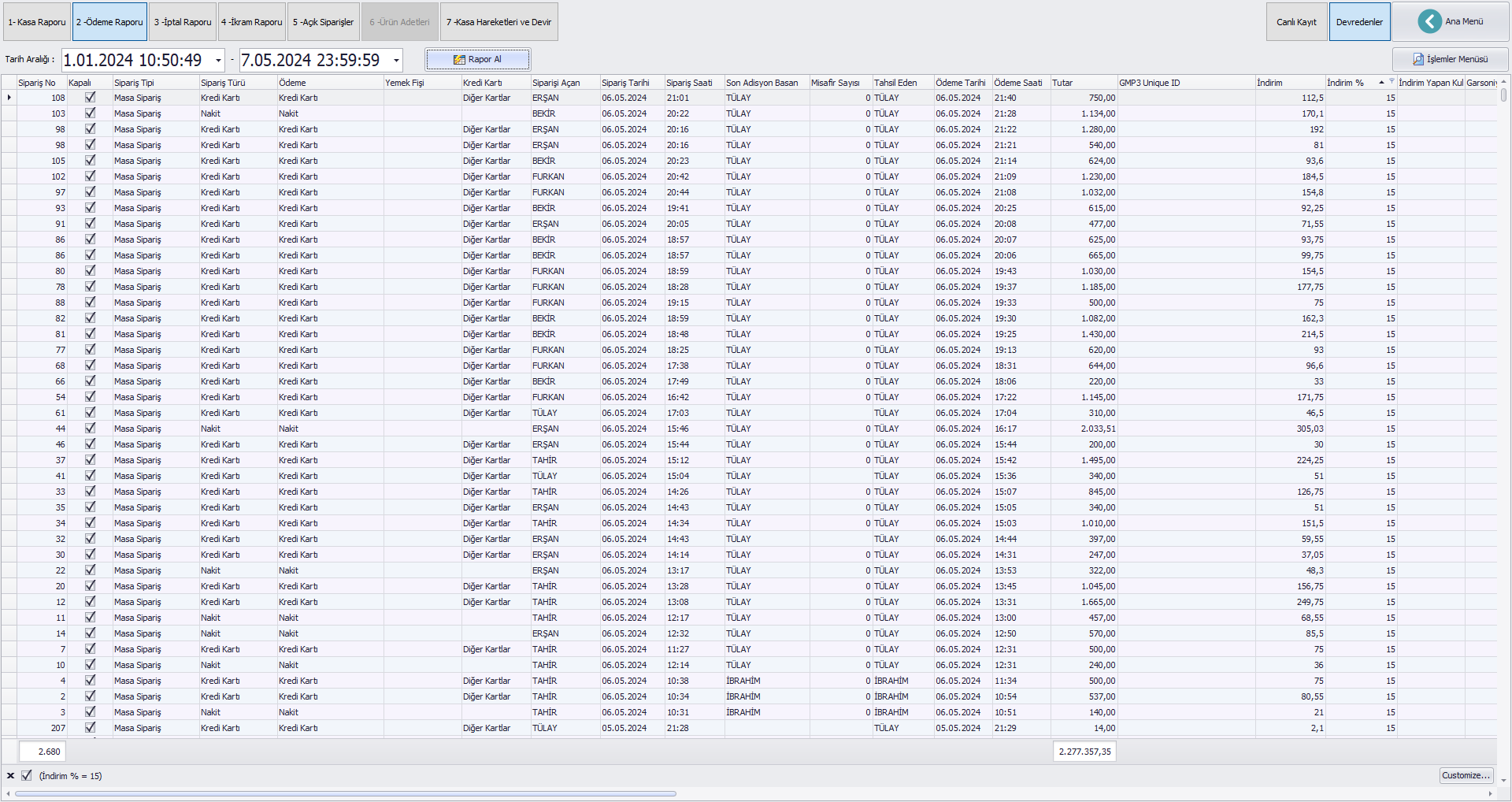This screenshot has height=802, width=1512.
Task: Click the Tahsil Eden column header
Action: 902,83
